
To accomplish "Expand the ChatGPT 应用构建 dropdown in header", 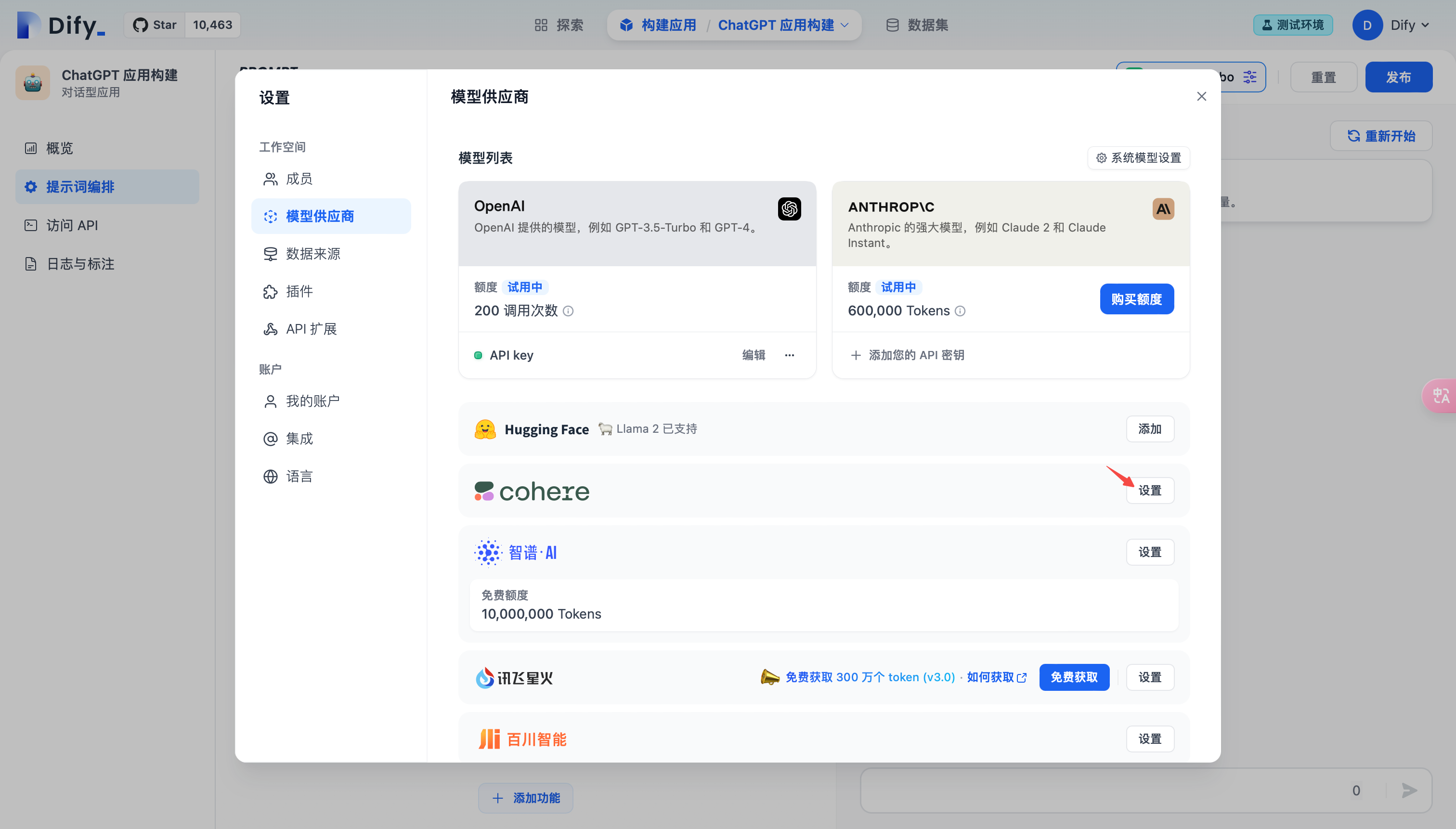I will pyautogui.click(x=846, y=25).
